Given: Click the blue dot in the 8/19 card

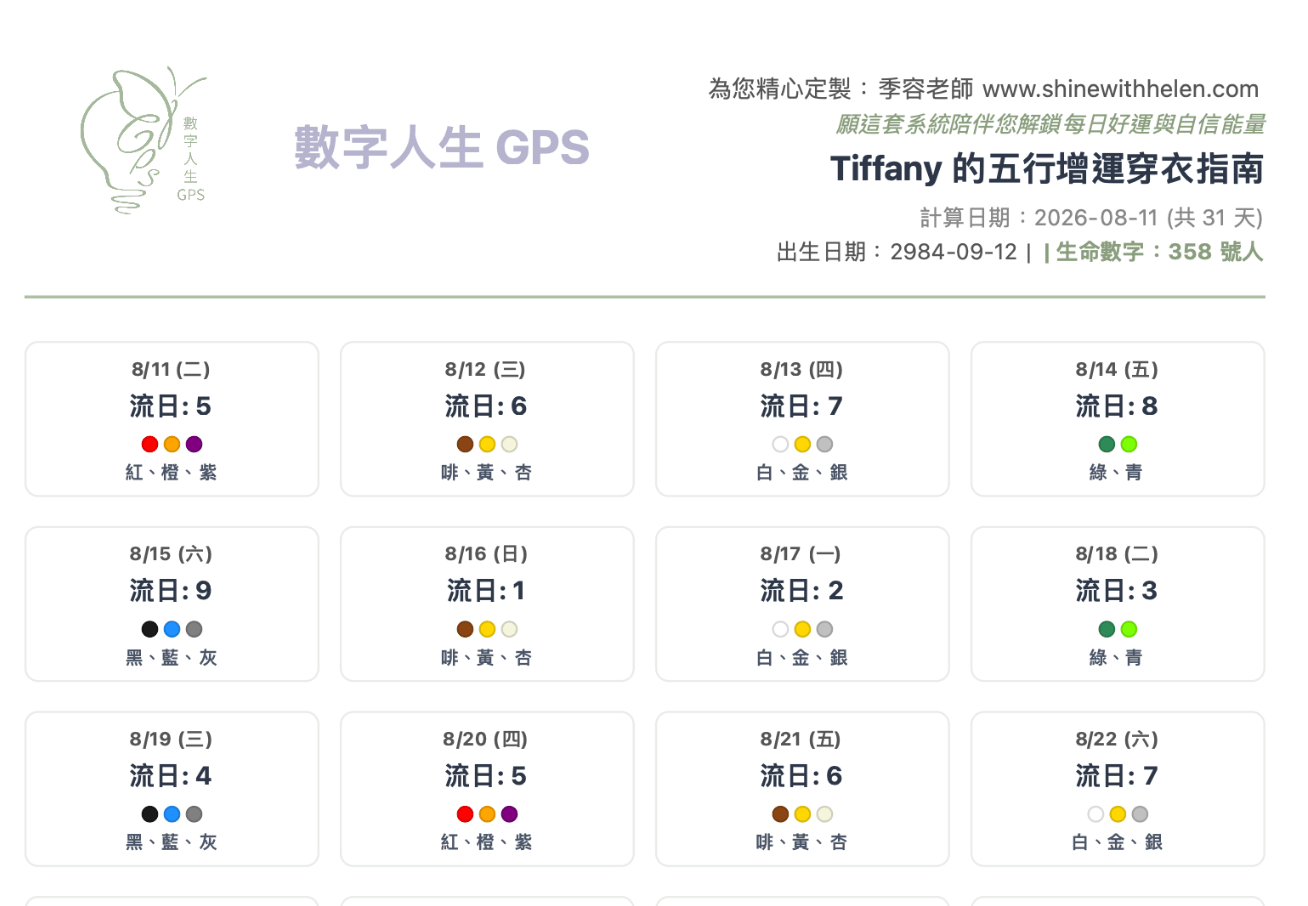Looking at the screenshot, I should coord(172,814).
